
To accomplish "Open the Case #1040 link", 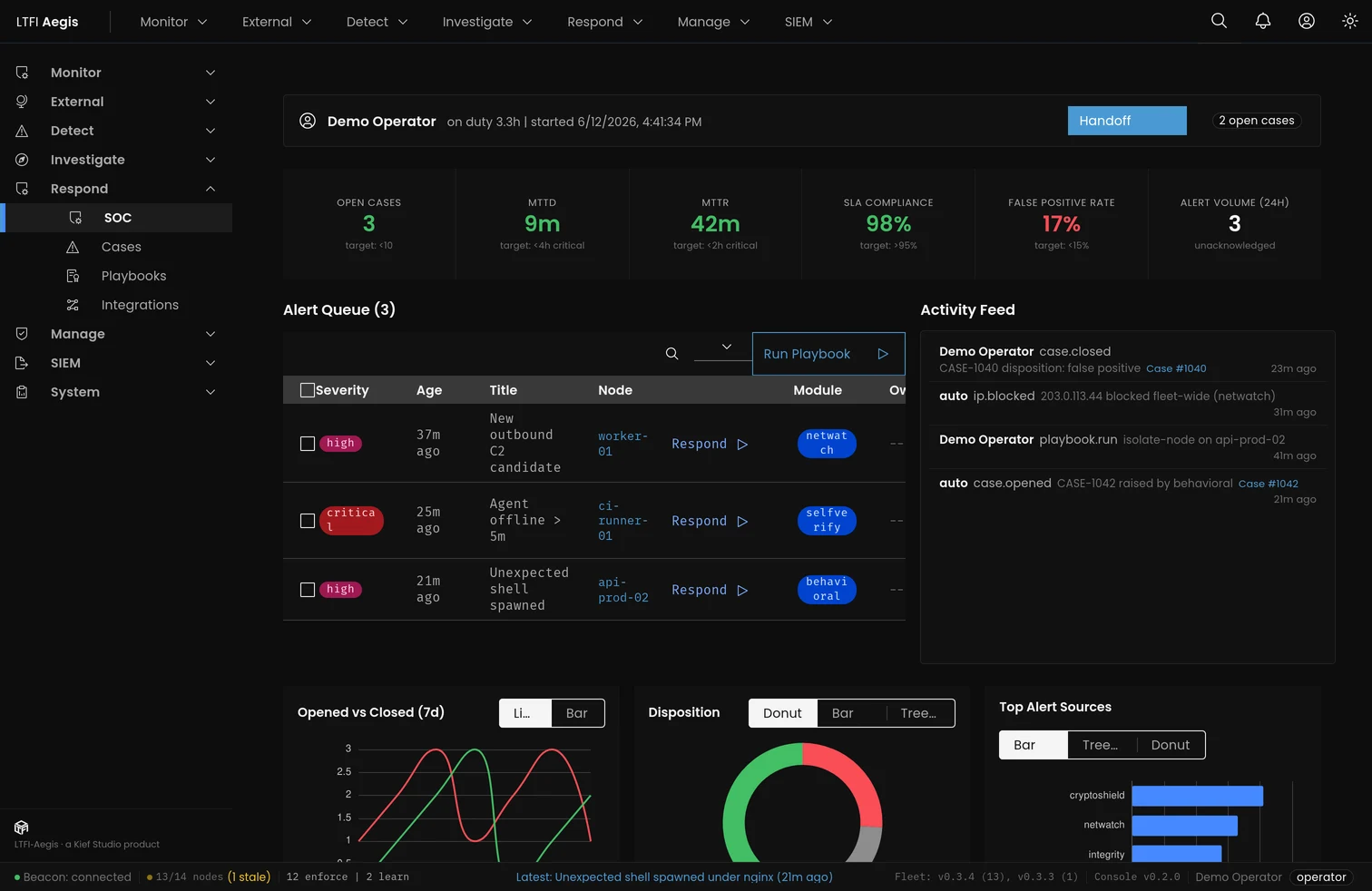I will click(1176, 368).
